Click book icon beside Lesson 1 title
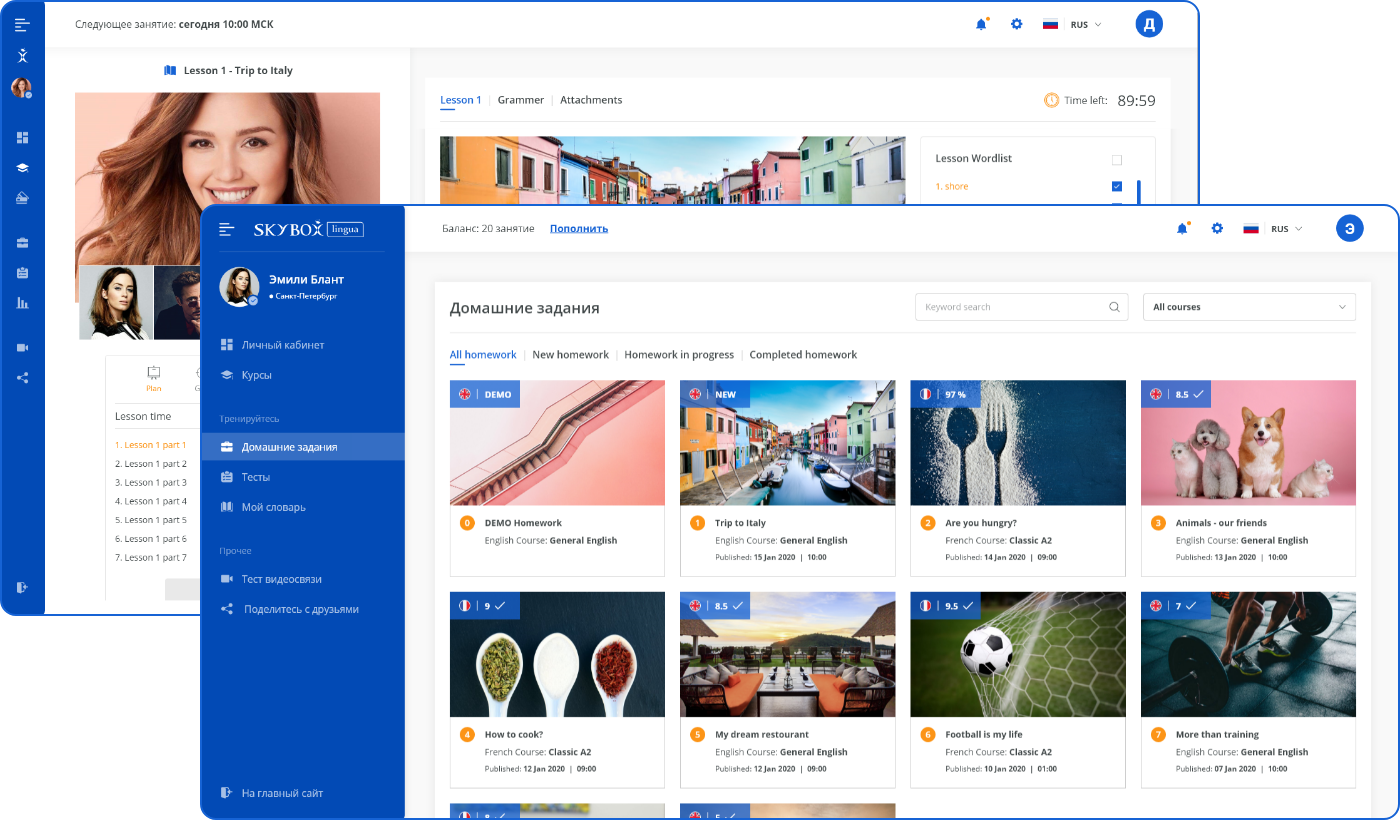This screenshot has height=820, width=1400. [170, 71]
